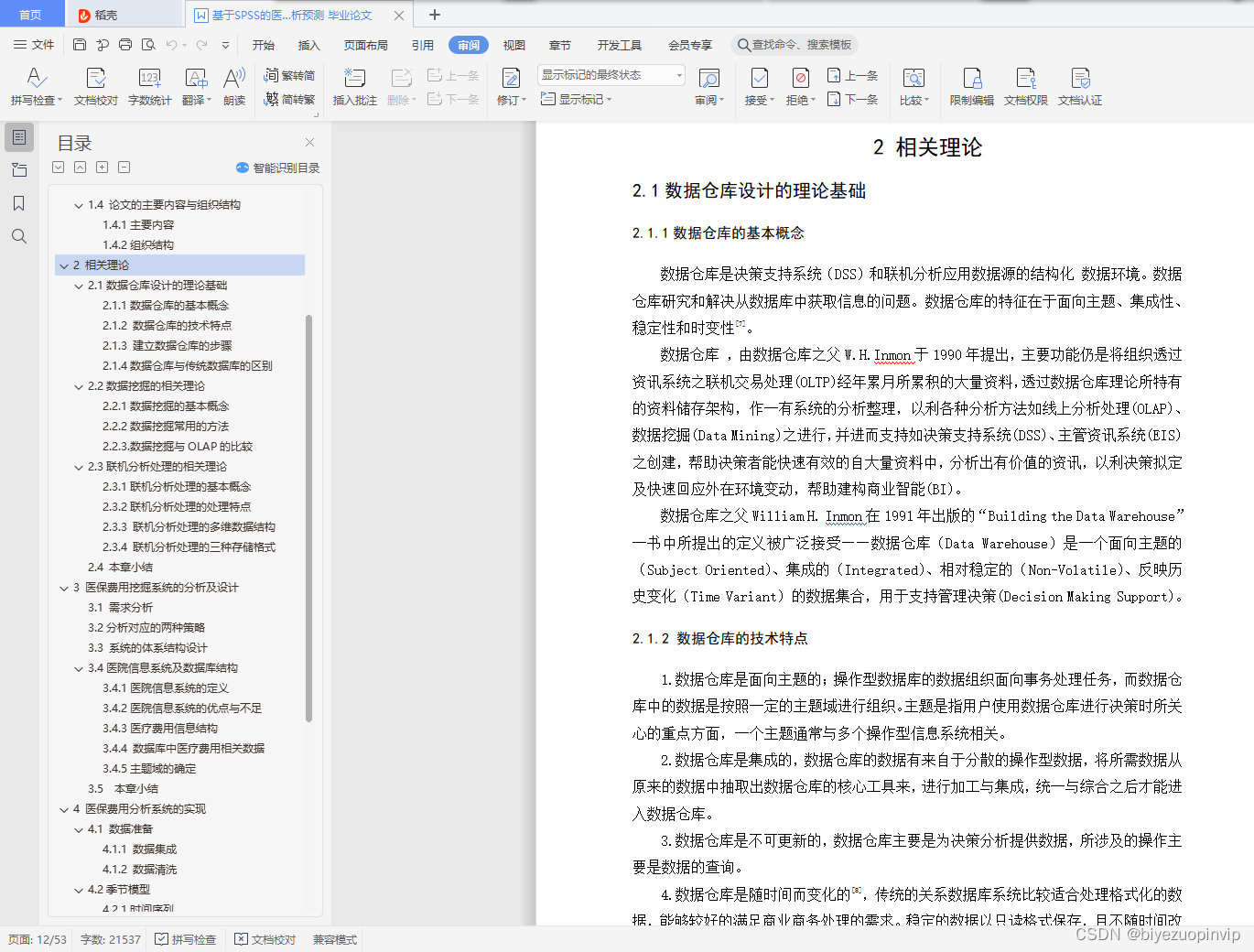Click the 页面: 12/53 status bar entry
Image resolution: width=1254 pixels, height=952 pixels.
click(x=38, y=939)
